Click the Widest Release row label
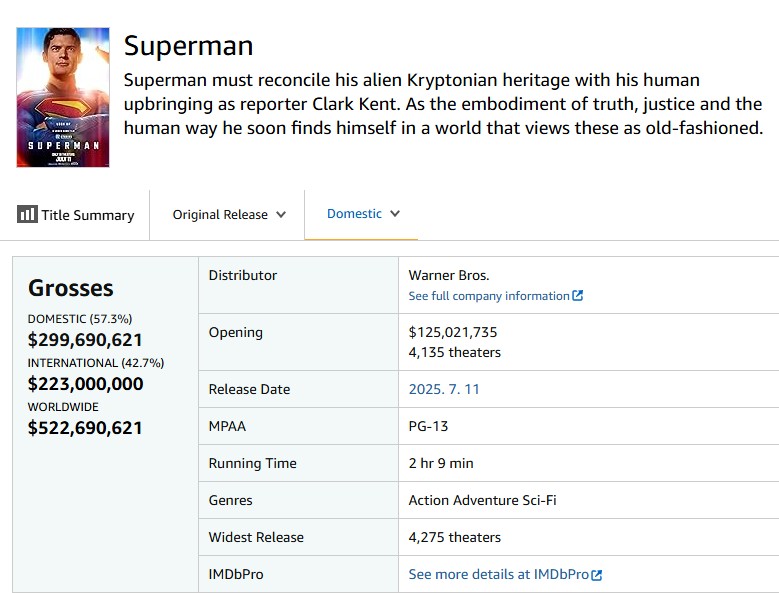 tap(256, 537)
